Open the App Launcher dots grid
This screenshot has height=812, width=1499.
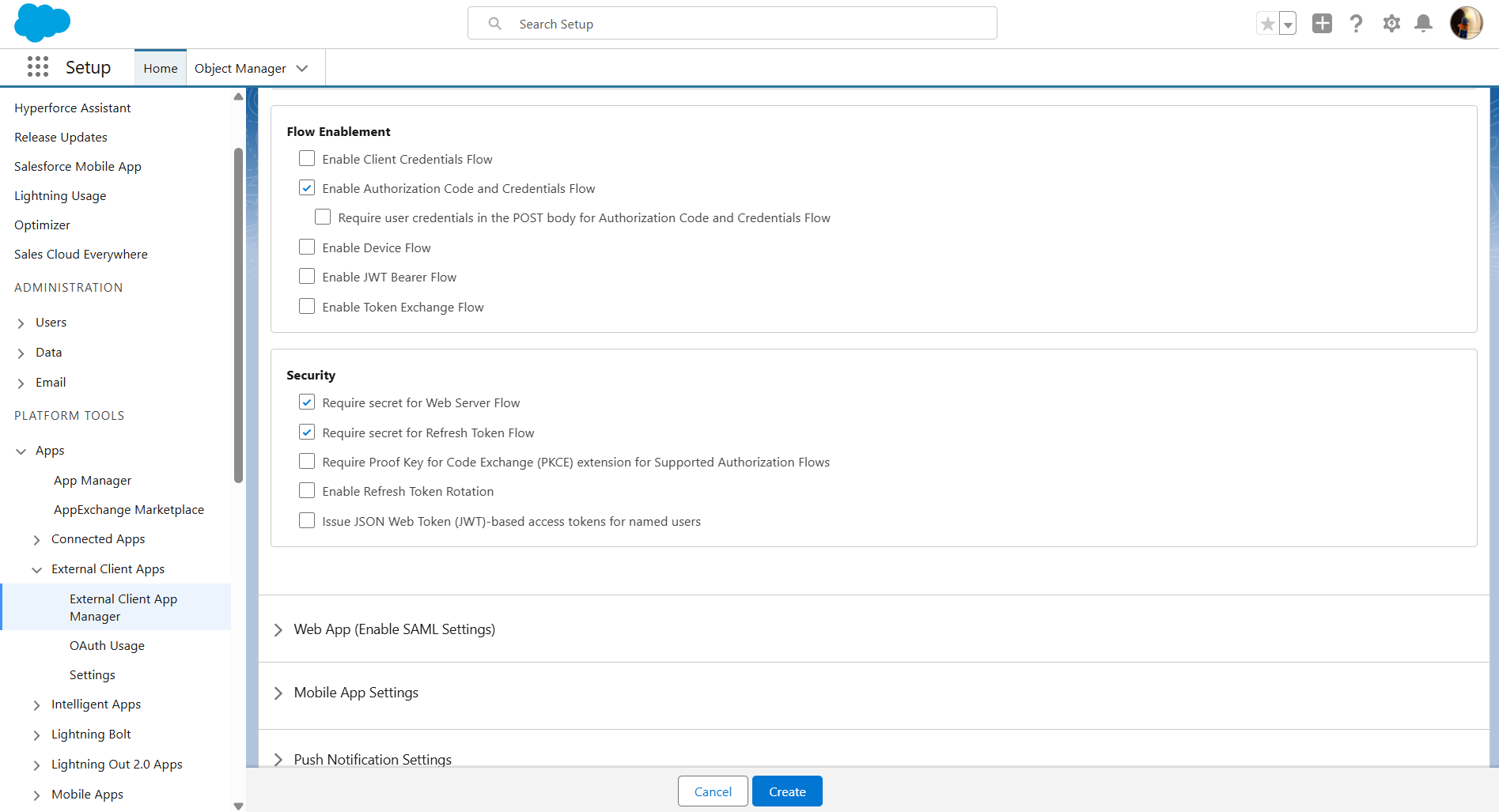(37, 67)
